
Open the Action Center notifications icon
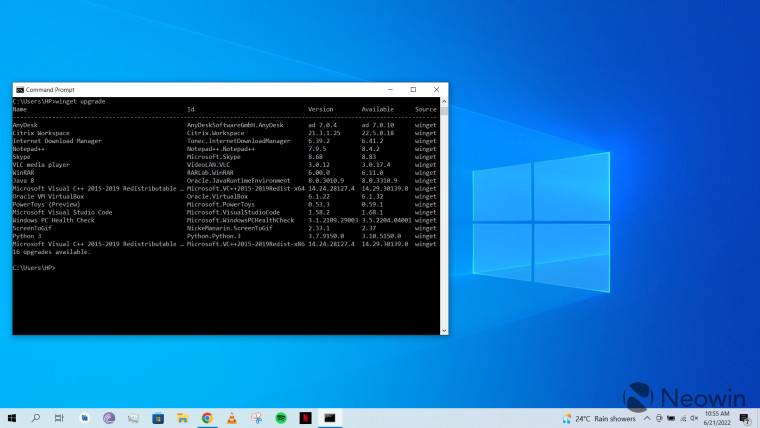coord(744,418)
